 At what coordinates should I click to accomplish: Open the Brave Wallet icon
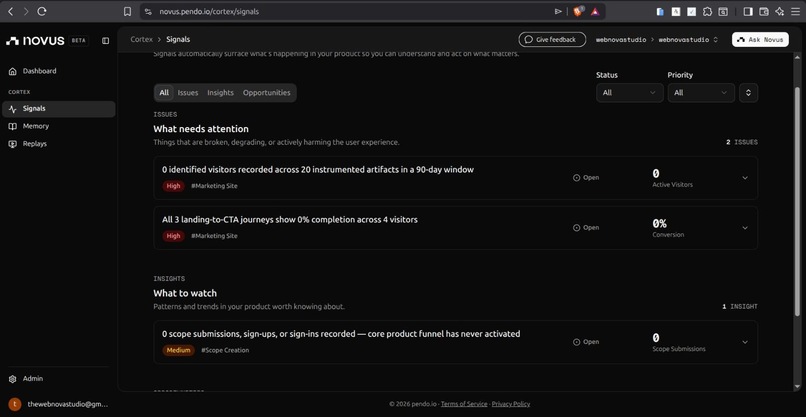pos(764,11)
